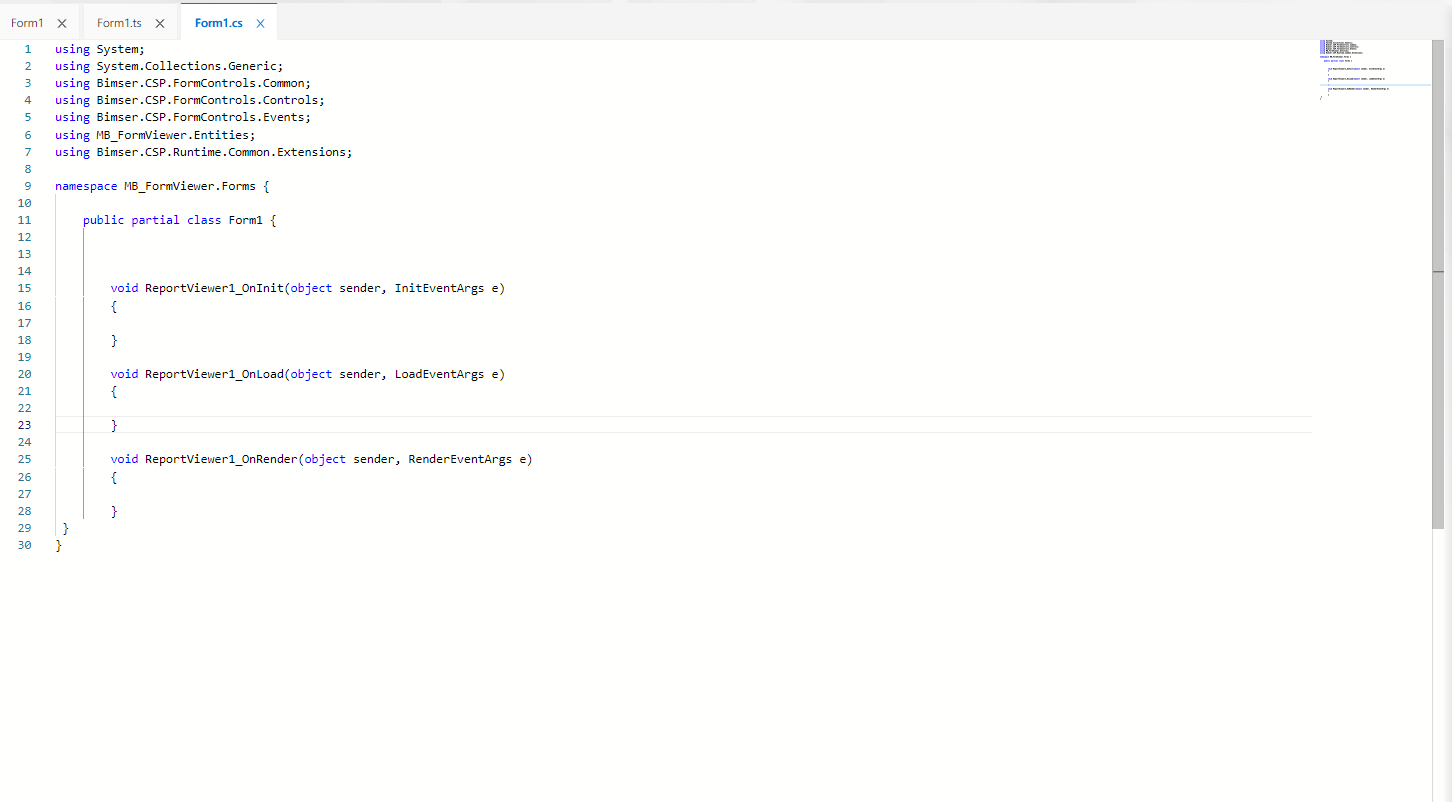
Task: Click the vertical scrollbar thumb
Action: coord(1438,284)
